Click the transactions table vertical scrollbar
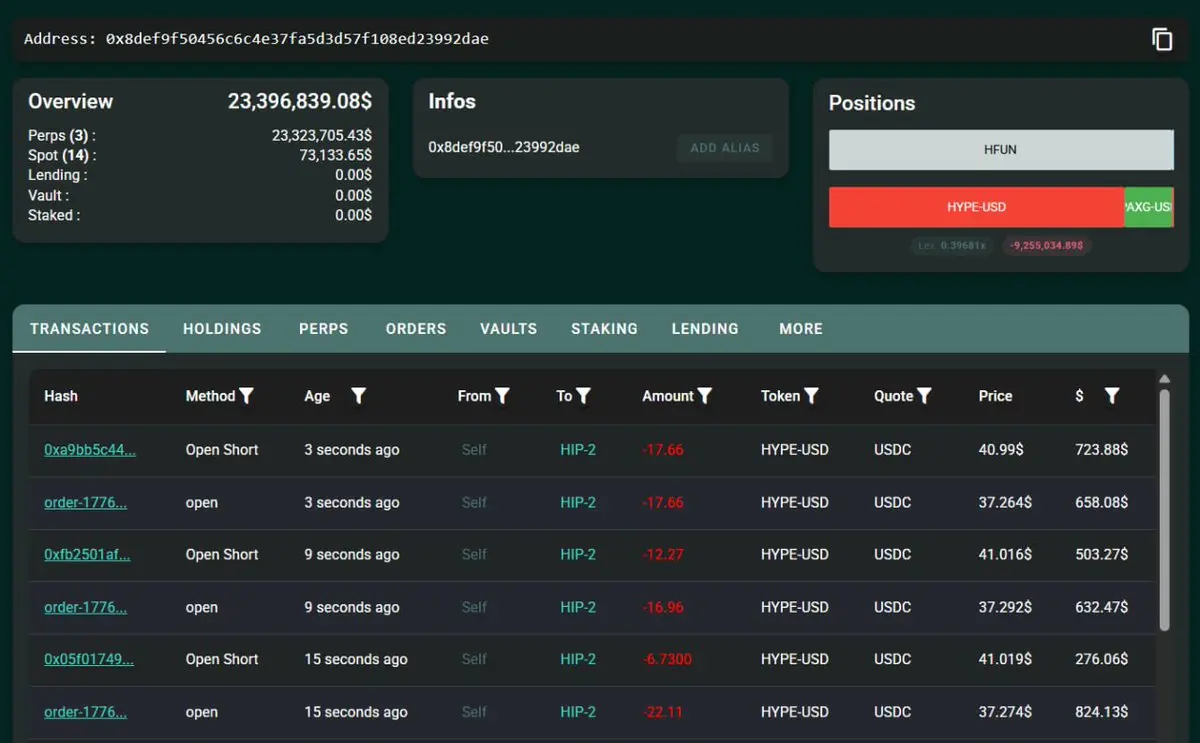Image resolution: width=1200 pixels, height=743 pixels. [x=1164, y=510]
